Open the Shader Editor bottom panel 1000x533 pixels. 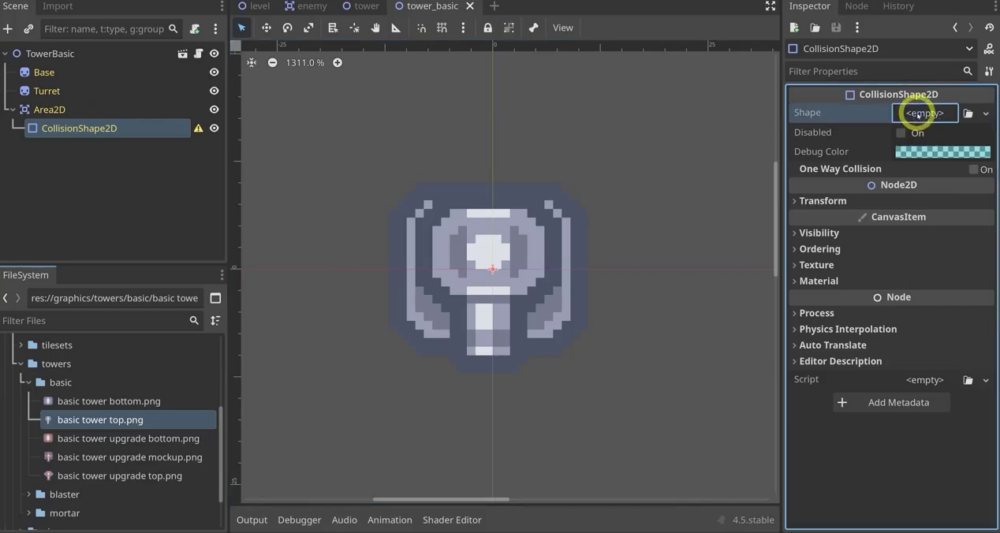tap(452, 520)
